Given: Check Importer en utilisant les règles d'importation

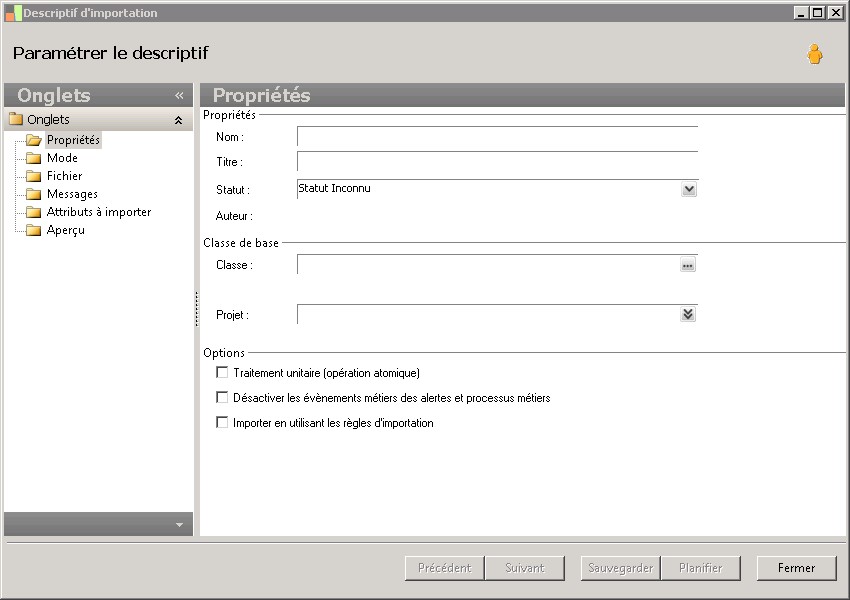Looking at the screenshot, I should [x=222, y=422].
